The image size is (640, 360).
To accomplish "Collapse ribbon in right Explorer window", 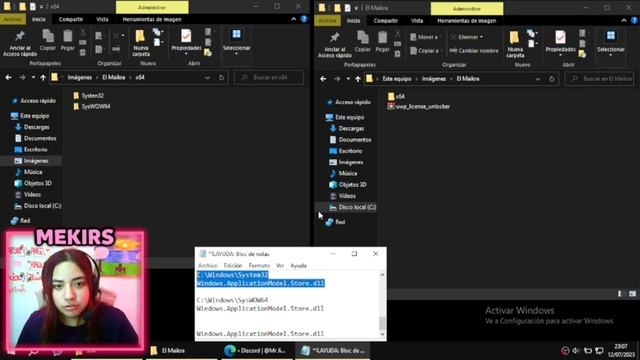I will click(624, 20).
